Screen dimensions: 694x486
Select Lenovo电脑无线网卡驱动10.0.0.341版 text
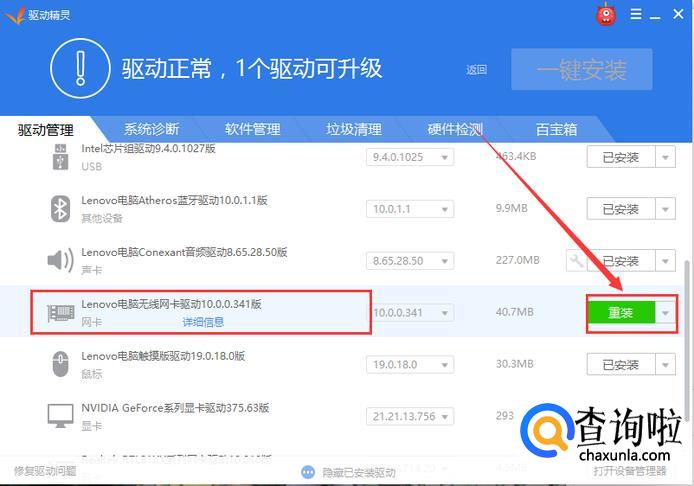pos(171,304)
